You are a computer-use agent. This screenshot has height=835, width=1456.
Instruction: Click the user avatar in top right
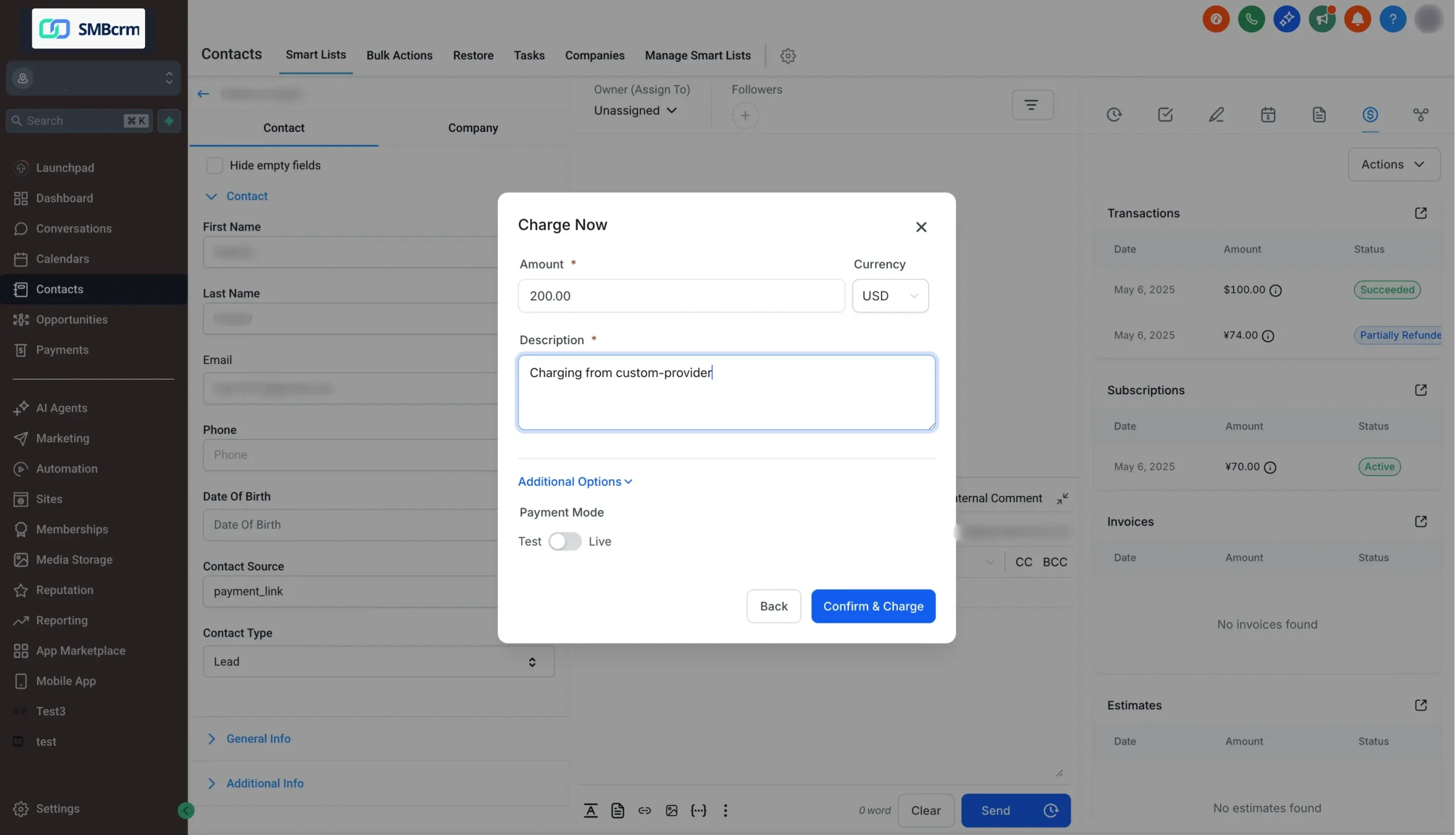tap(1428, 19)
